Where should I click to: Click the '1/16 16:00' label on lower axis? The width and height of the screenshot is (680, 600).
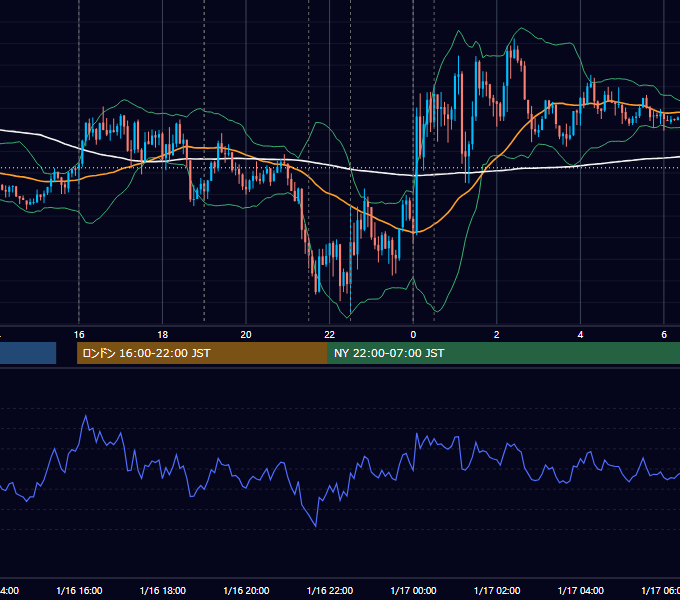click(79, 591)
